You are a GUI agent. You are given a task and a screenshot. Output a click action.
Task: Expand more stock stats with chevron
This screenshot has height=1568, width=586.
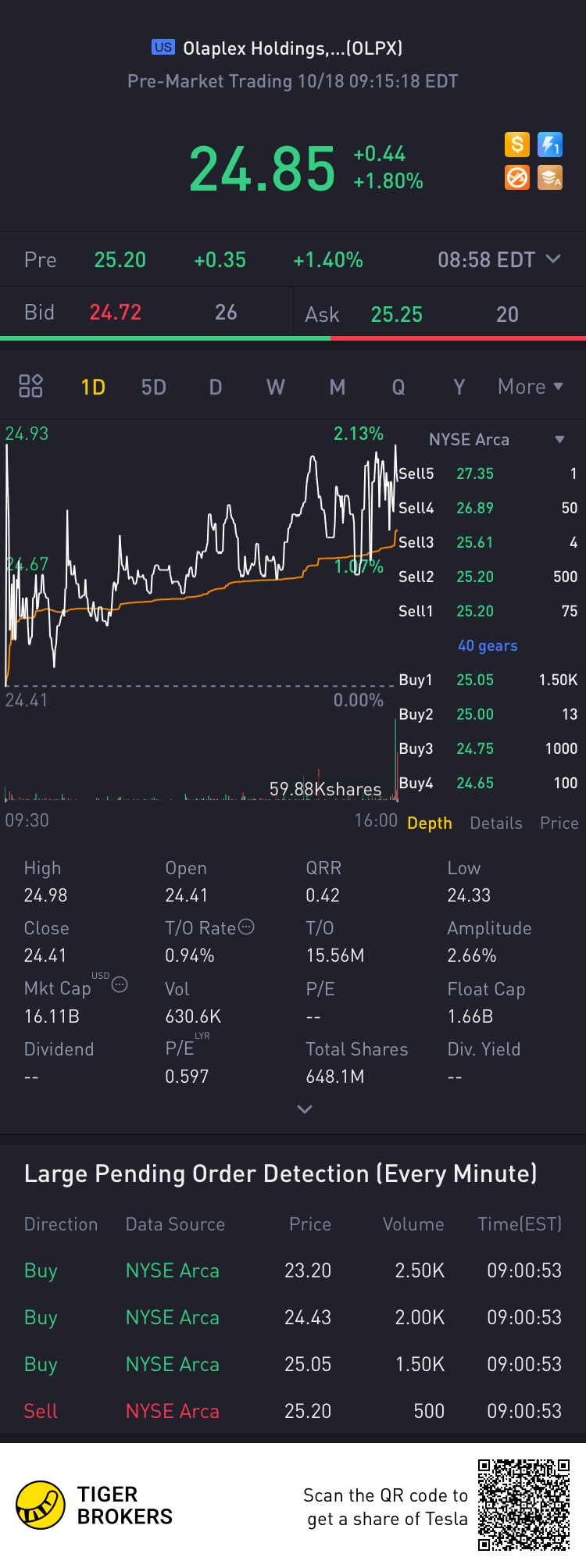[305, 1109]
